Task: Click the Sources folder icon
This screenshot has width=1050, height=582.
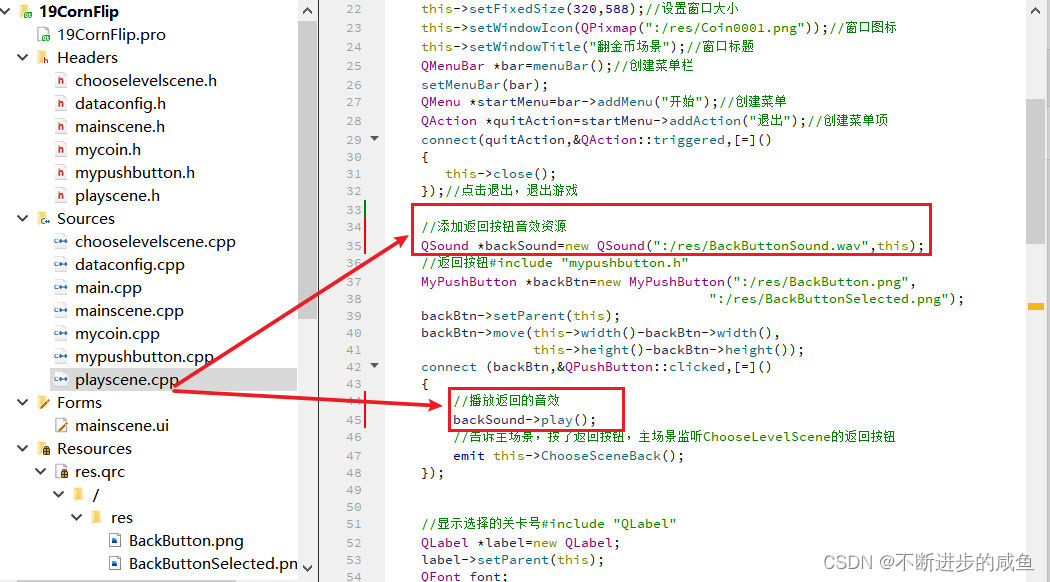Action: (44, 219)
